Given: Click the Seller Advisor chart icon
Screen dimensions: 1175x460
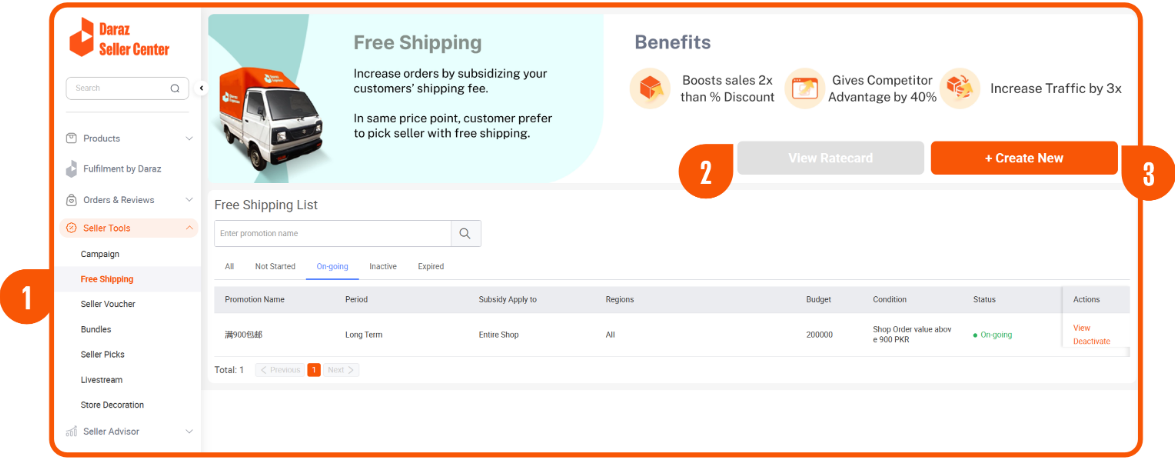Looking at the screenshot, I should point(71,432).
